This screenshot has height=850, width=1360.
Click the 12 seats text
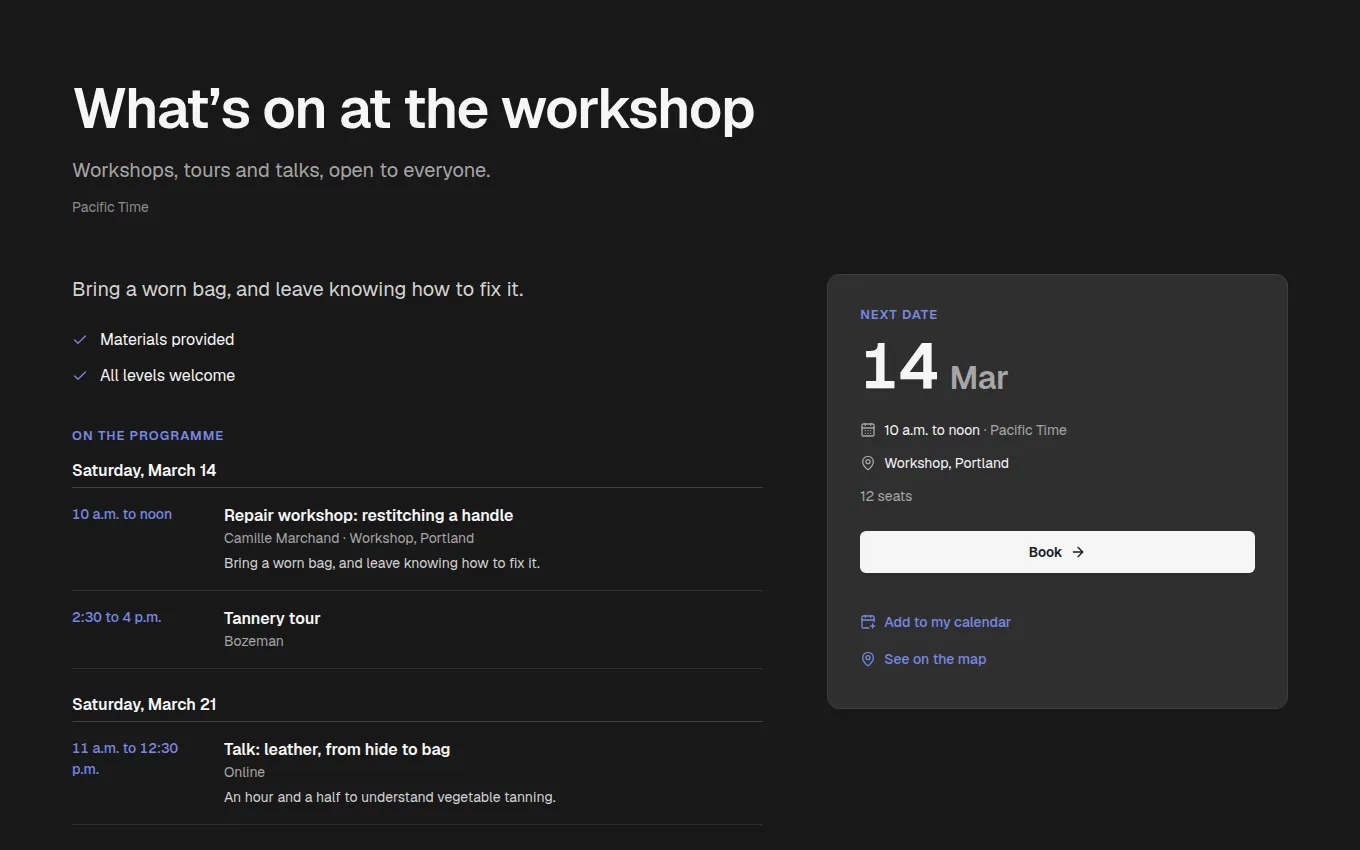886,496
